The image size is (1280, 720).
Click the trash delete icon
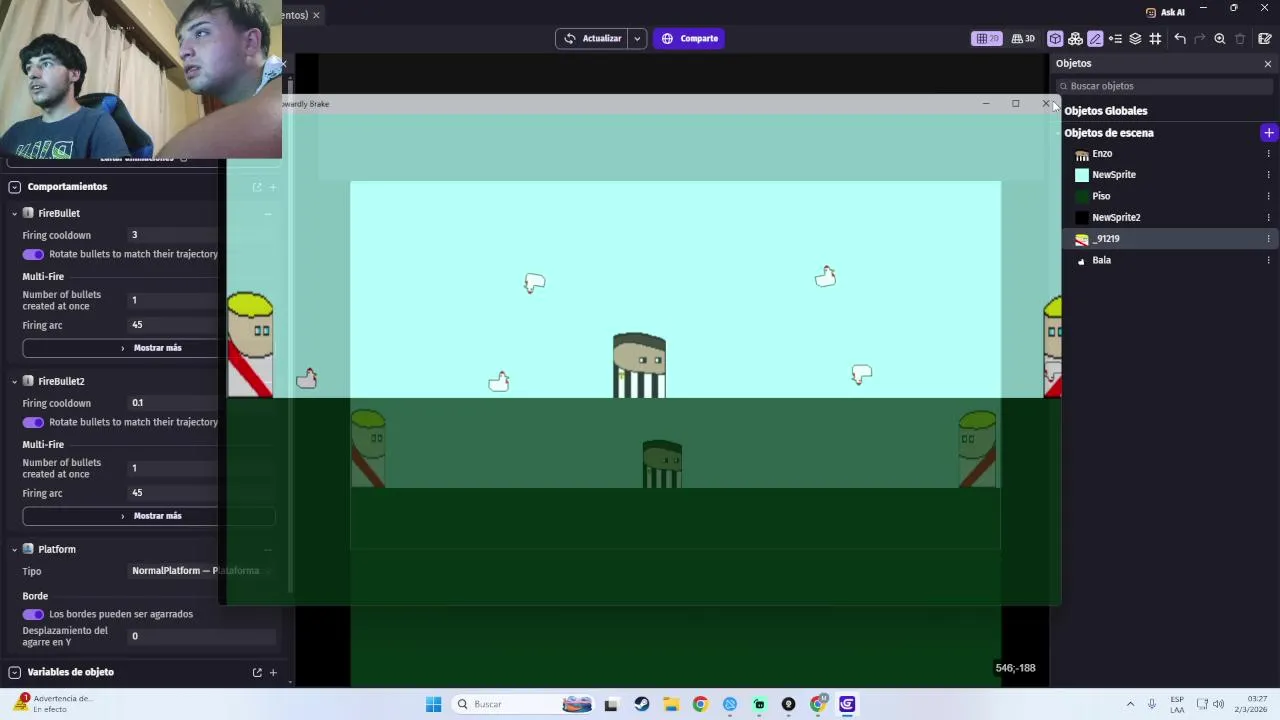[1240, 39]
